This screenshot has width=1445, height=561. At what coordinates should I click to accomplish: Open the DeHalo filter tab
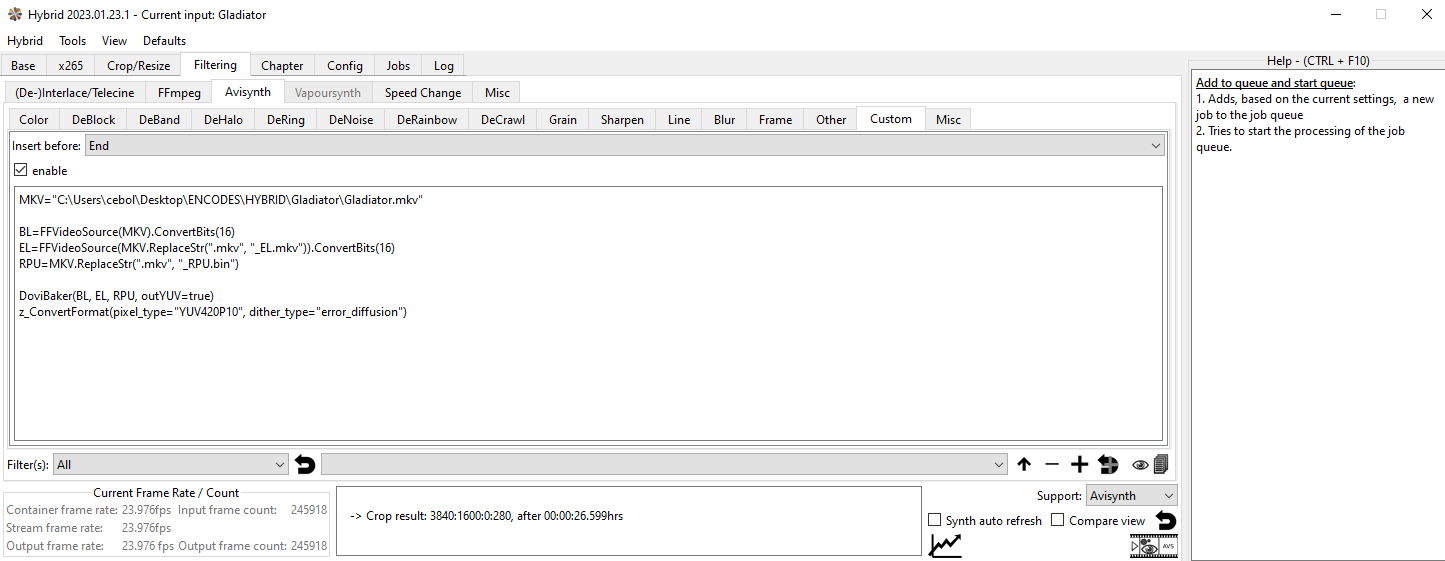tap(223, 120)
